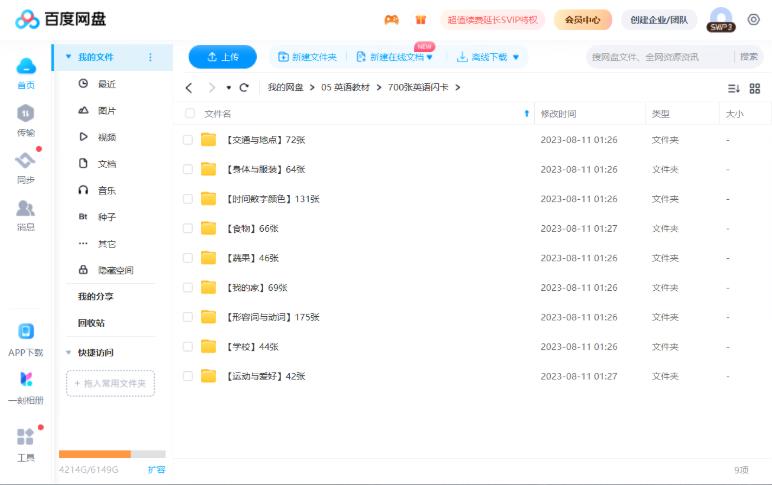The width and height of the screenshot is (772, 485).
Task: Click the 新建文件夹 button
Action: 307,57
